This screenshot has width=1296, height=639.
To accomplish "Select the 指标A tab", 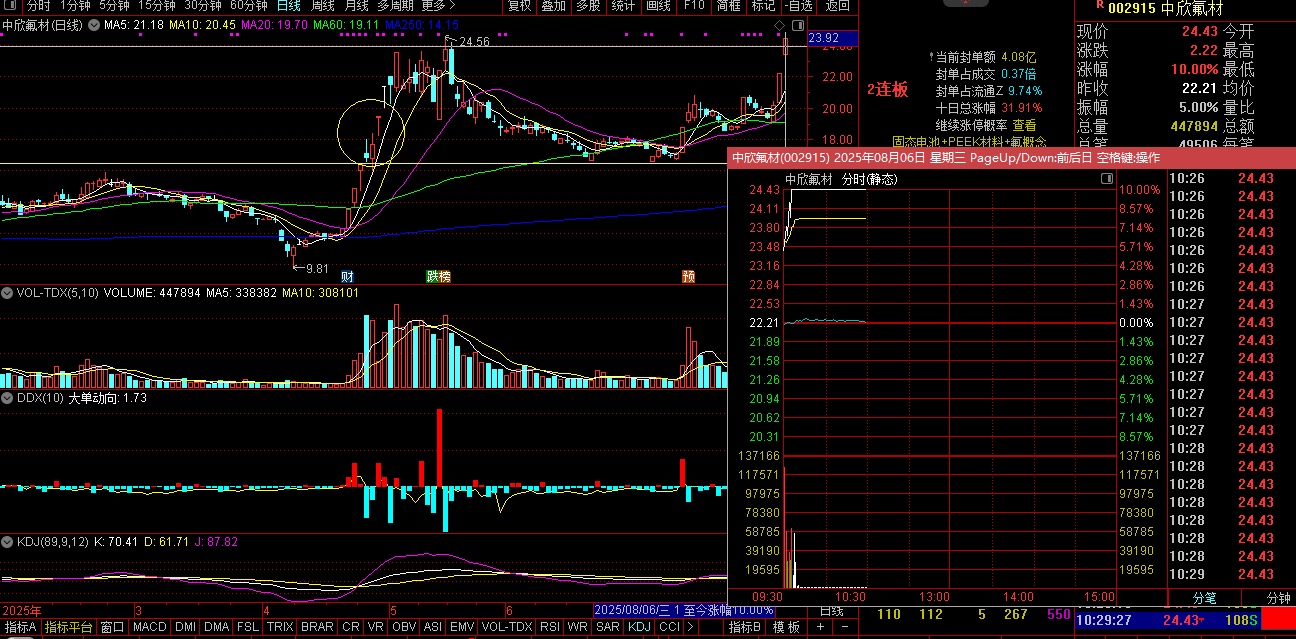I will tap(20, 627).
